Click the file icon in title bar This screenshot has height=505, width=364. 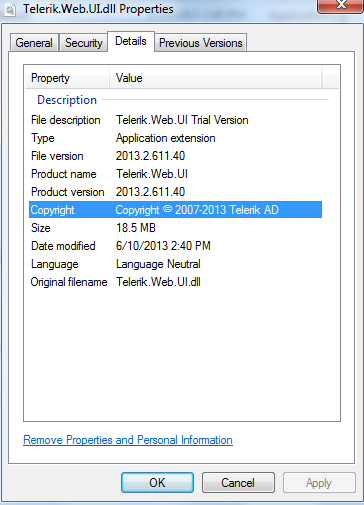(x=10, y=9)
